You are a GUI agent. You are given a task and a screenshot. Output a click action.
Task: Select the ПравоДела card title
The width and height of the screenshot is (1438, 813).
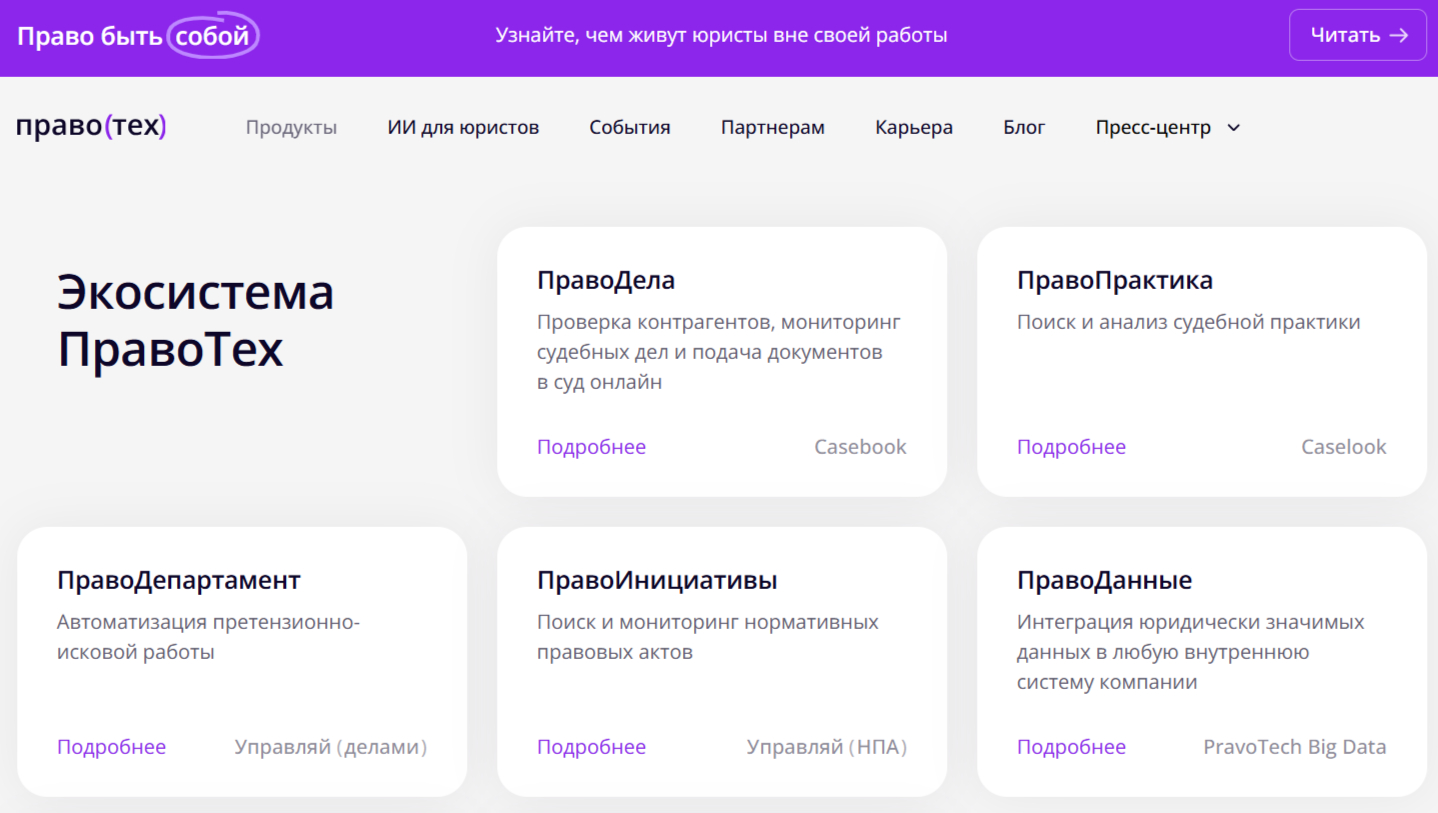click(606, 281)
